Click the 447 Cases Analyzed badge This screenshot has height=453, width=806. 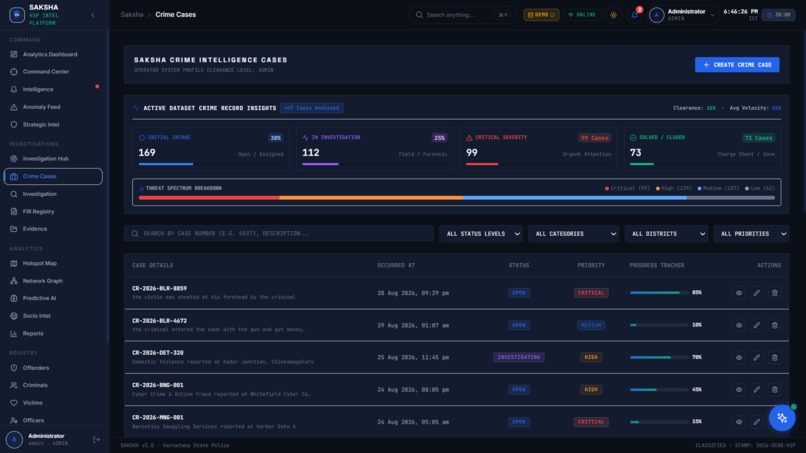(312, 108)
